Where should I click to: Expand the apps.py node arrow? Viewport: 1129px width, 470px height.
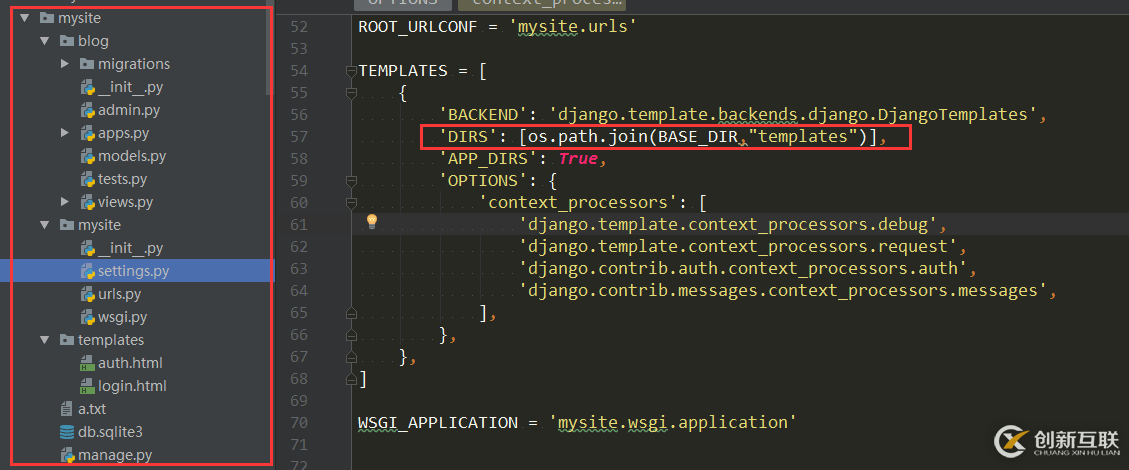coord(65,132)
